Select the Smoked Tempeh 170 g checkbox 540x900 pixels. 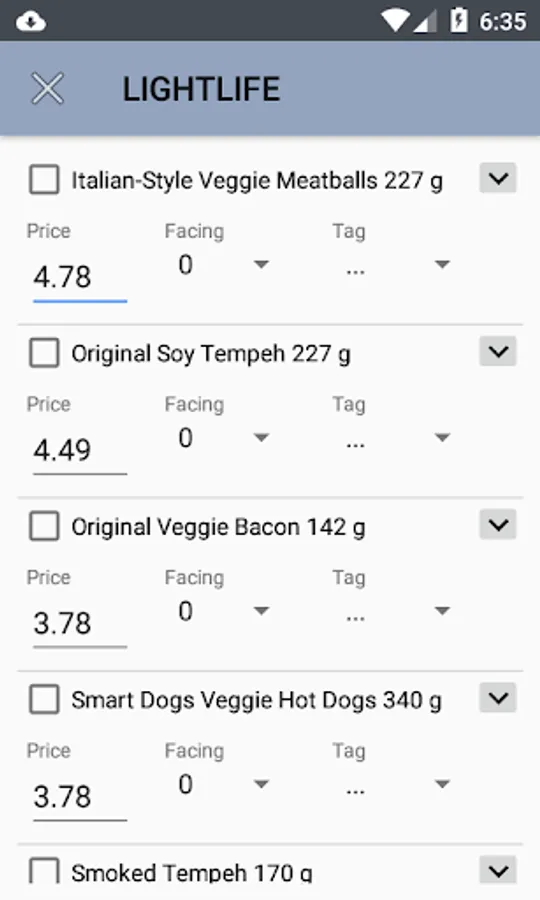click(x=44, y=871)
